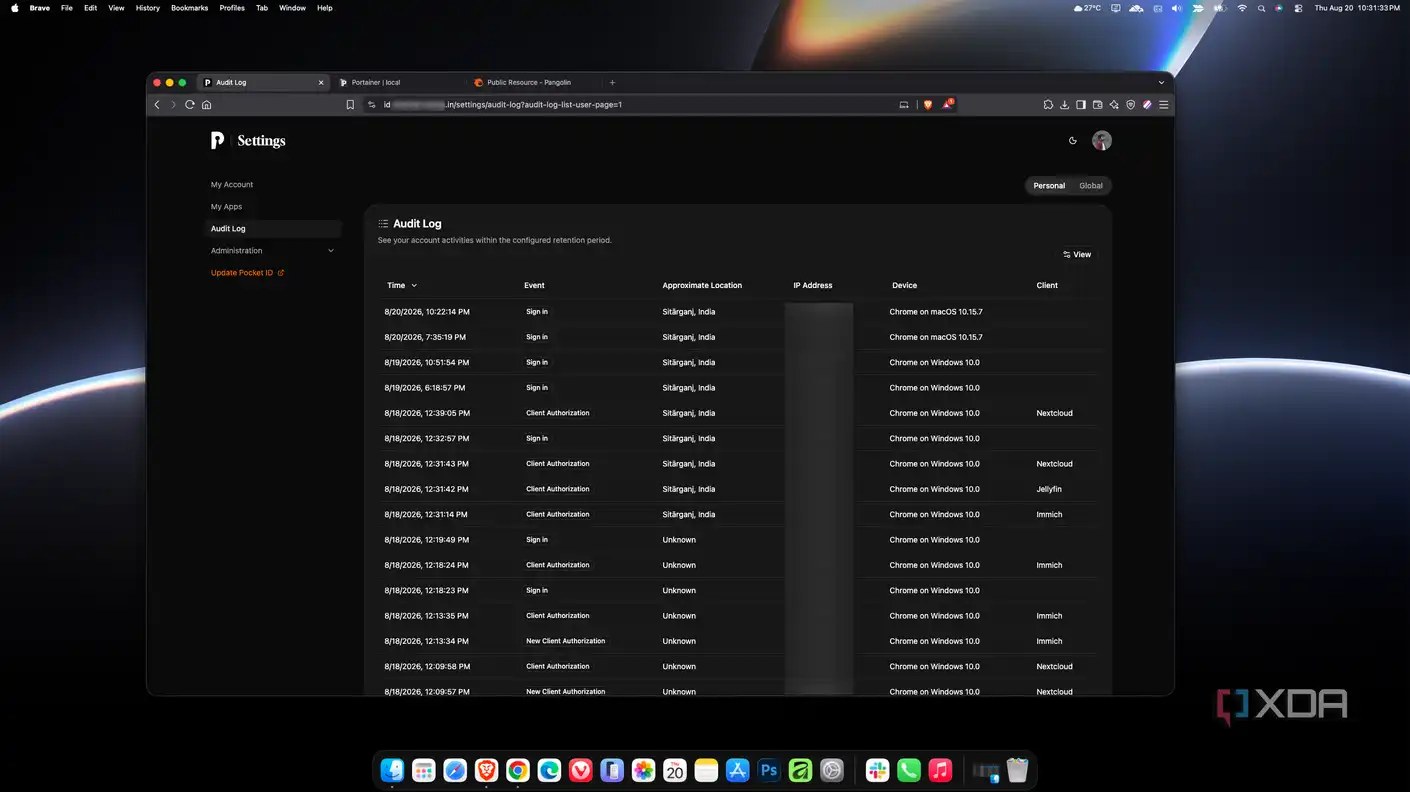The height and width of the screenshot is (792, 1410).
Task: Click the browser home icon
Action: 206,104
